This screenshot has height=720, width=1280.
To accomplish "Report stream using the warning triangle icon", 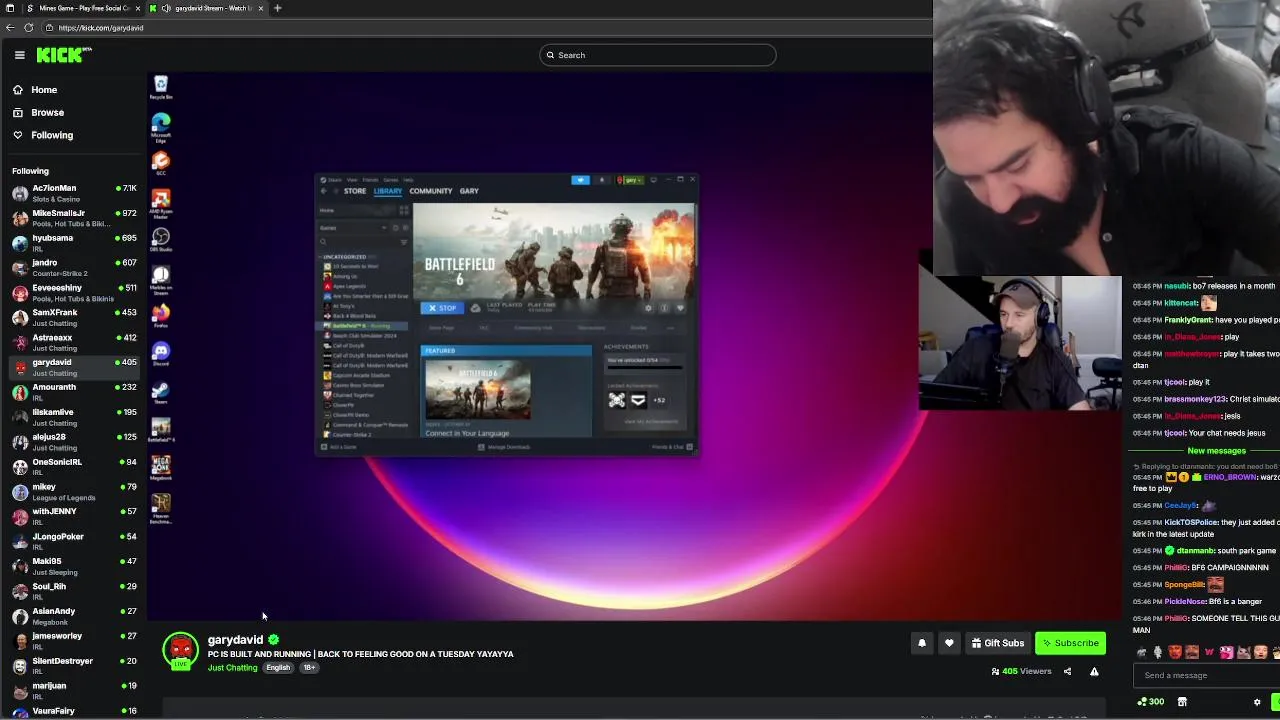I will click(1094, 671).
